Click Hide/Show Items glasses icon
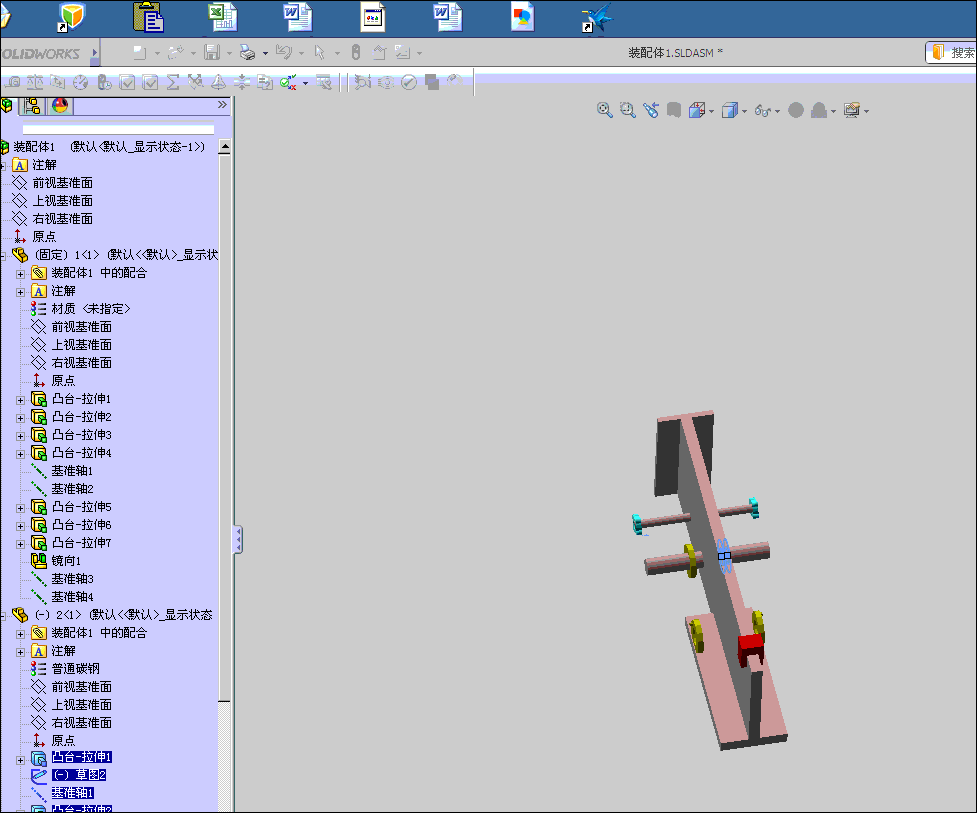This screenshot has width=977, height=813. pyautogui.click(x=762, y=110)
